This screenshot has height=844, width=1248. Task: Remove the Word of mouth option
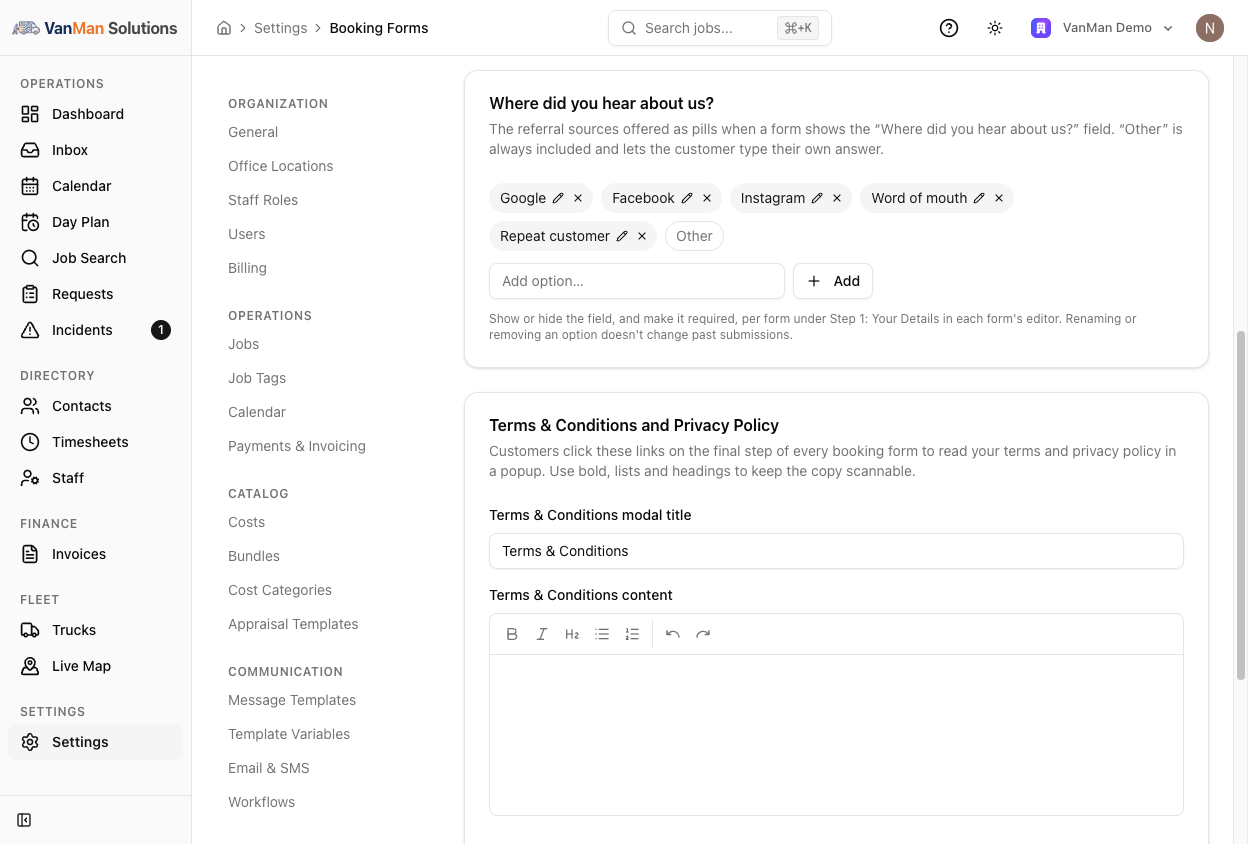pyautogui.click(x=999, y=198)
